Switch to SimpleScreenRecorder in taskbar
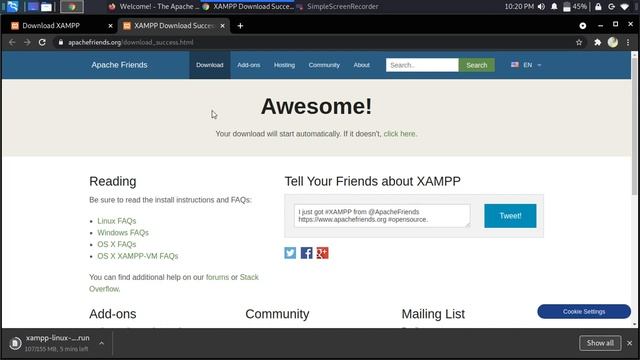Screen dimensions: 640x360 (x=338, y=7)
